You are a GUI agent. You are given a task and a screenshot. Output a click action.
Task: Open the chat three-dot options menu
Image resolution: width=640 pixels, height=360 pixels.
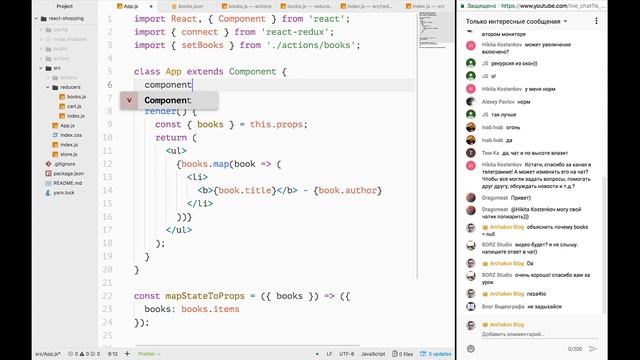coord(596,21)
